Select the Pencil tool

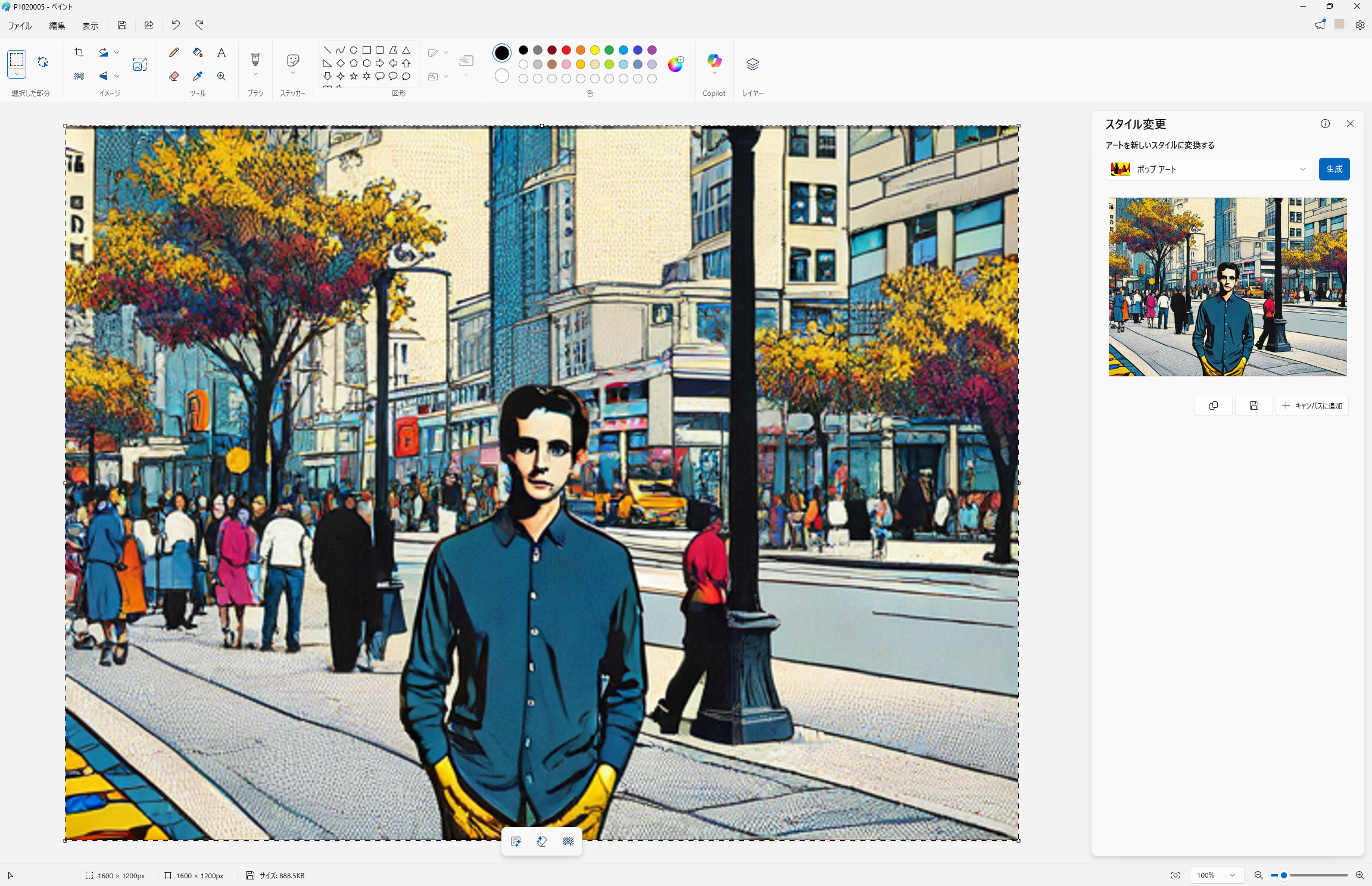pyautogui.click(x=174, y=52)
